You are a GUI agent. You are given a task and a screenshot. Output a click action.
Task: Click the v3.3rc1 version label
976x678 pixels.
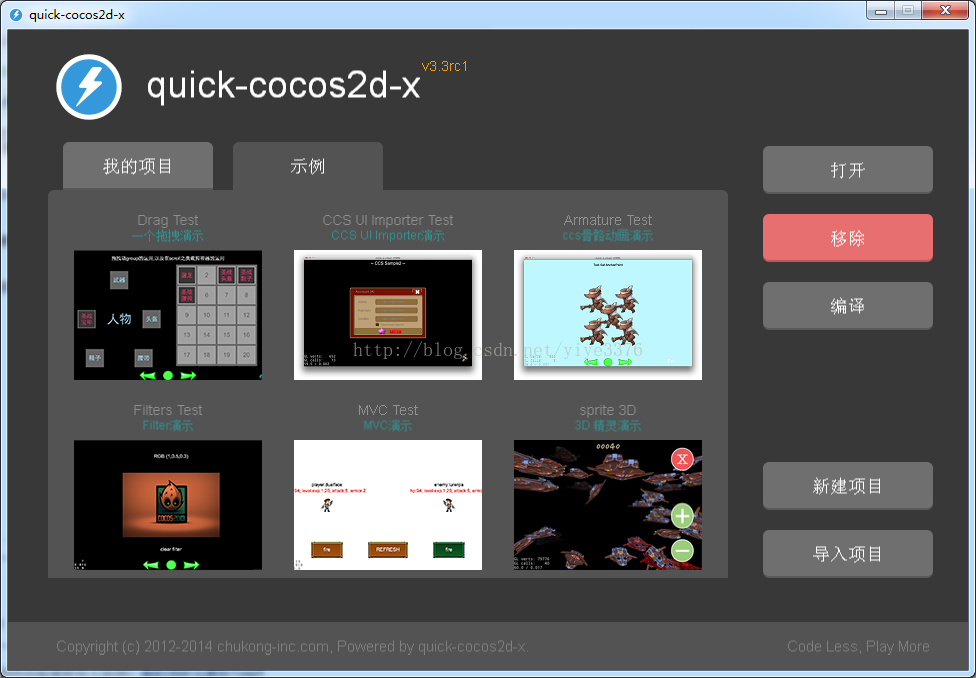click(444, 66)
